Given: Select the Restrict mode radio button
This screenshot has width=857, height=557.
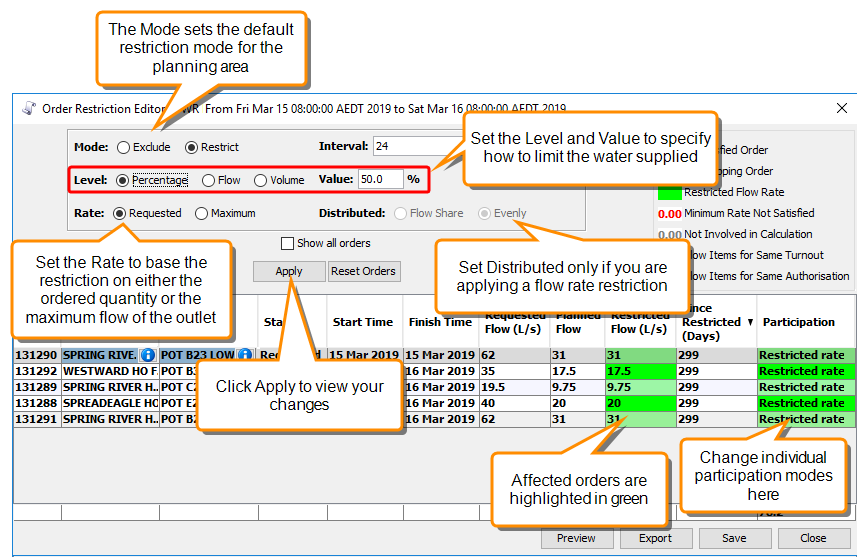Looking at the screenshot, I should coord(192,147).
